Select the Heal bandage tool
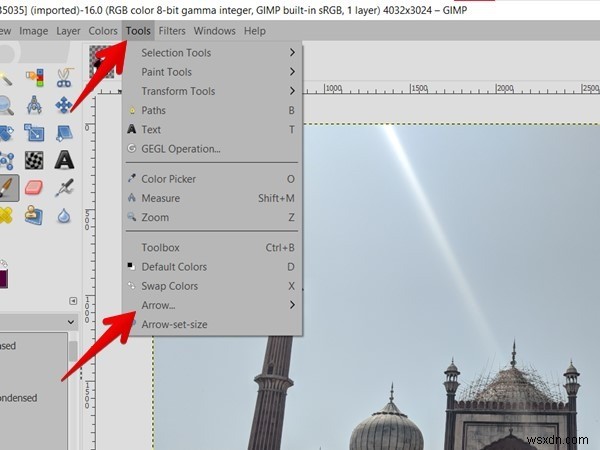 [5, 215]
